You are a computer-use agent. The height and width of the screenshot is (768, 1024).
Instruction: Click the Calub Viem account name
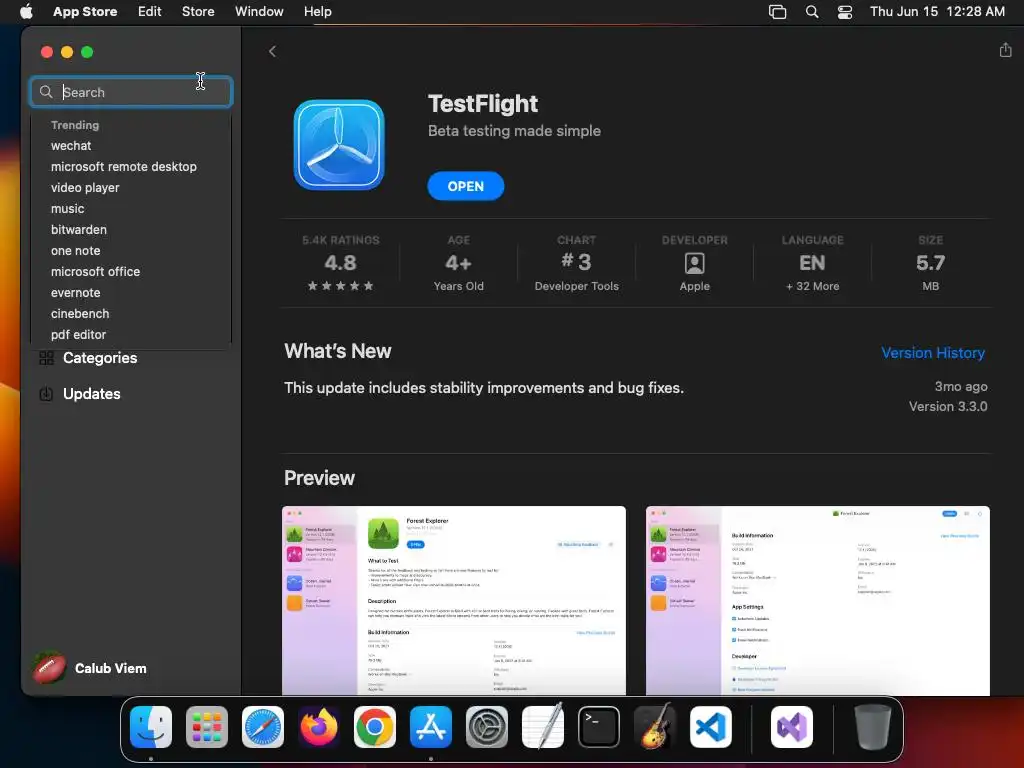click(110, 668)
